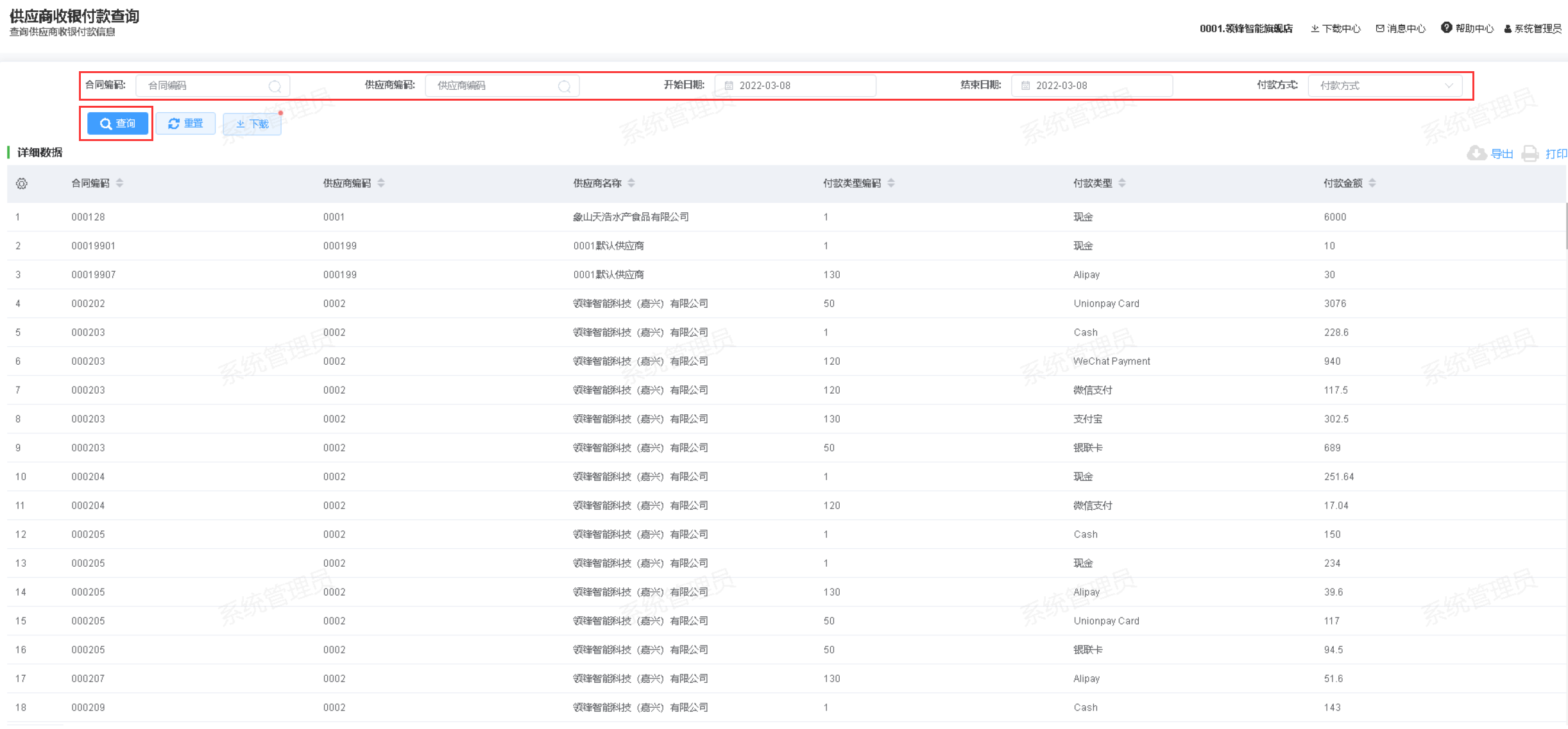Click the cloud 导出 export icon
This screenshot has width=1568, height=729.
click(1476, 153)
